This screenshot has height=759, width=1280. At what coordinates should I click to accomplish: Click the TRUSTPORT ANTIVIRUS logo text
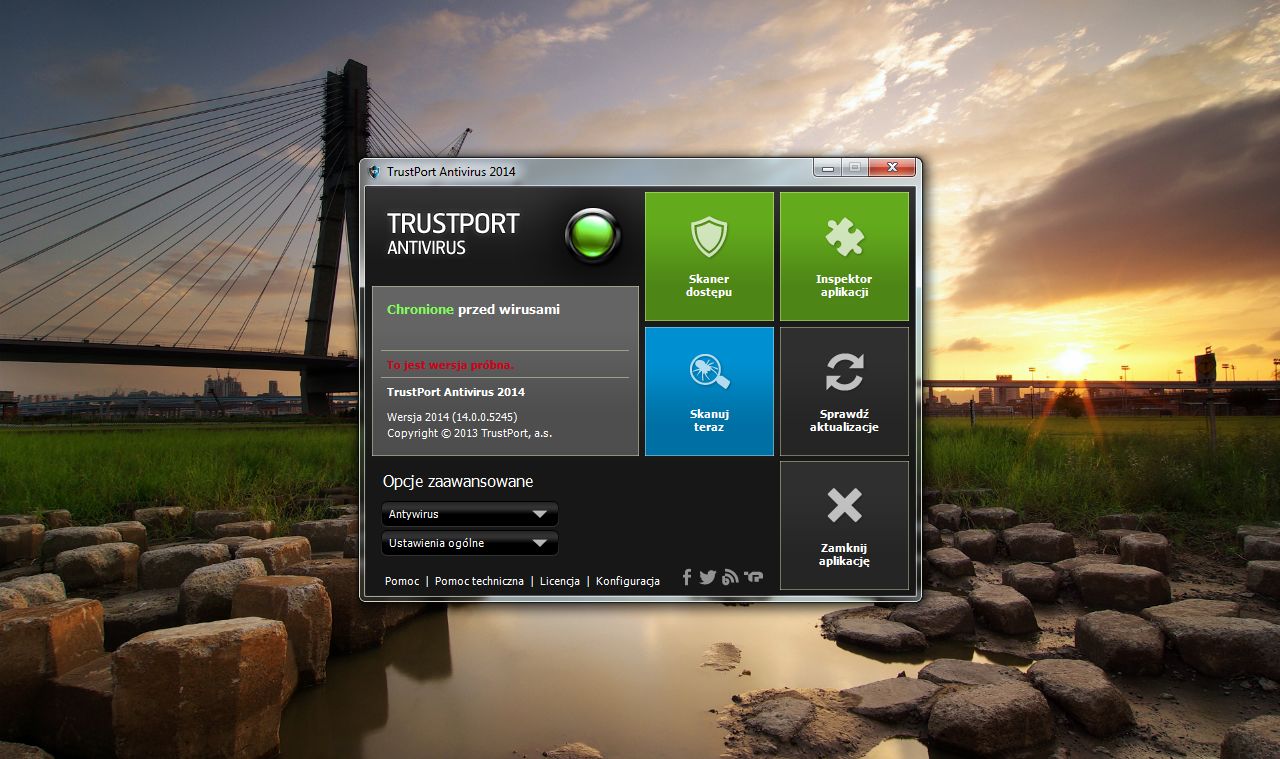453,233
